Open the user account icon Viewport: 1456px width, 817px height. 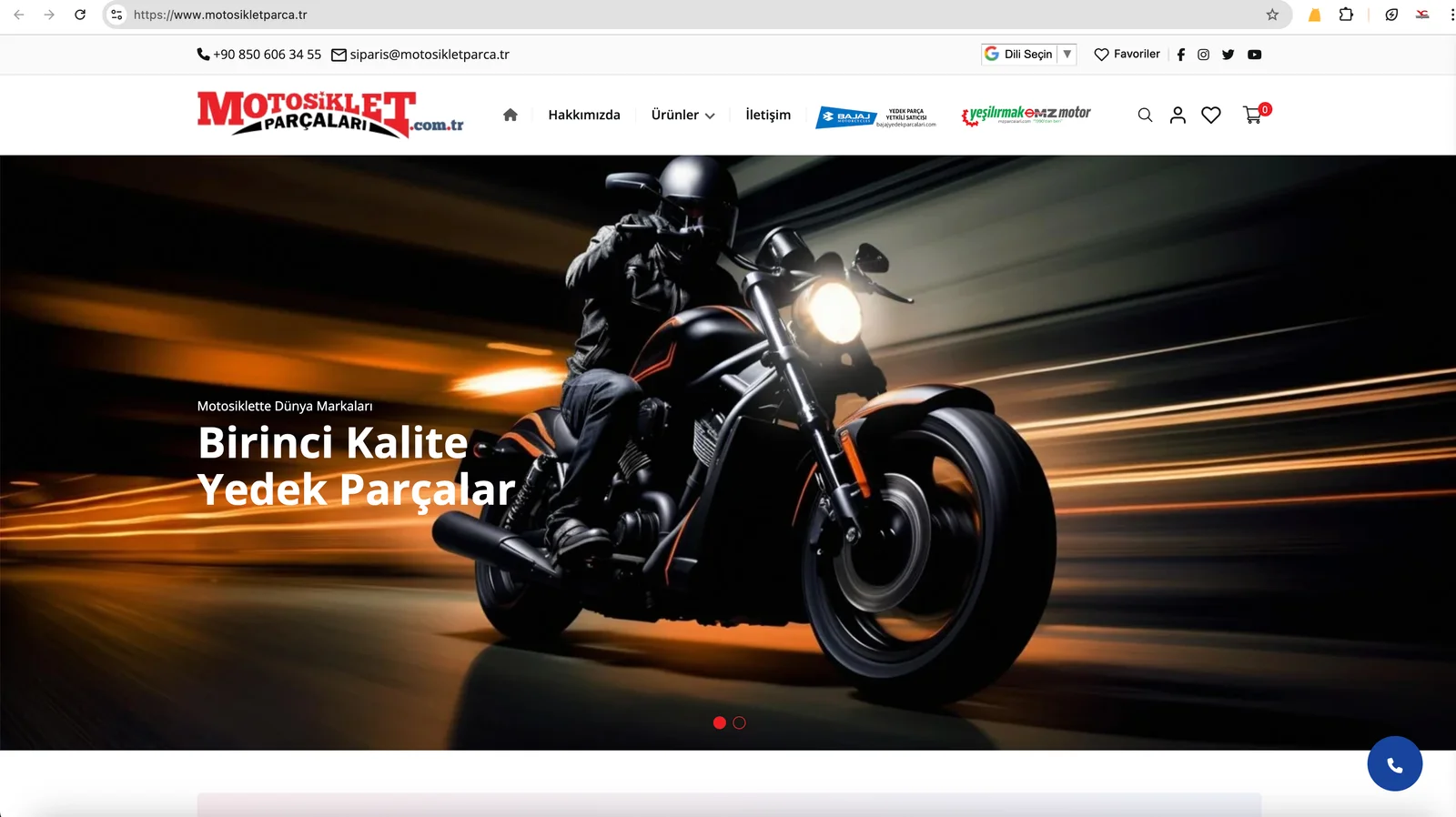pyautogui.click(x=1178, y=115)
